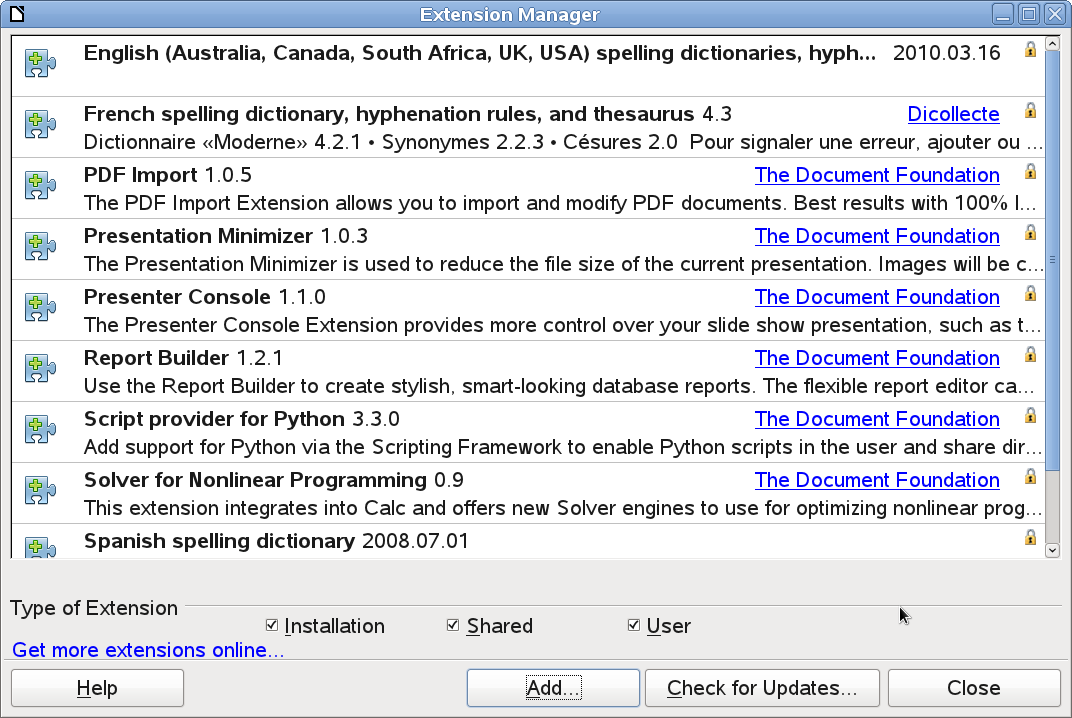The image size is (1072, 718).
Task: Select the French spelling dictionary entry title
Action: [x=389, y=114]
